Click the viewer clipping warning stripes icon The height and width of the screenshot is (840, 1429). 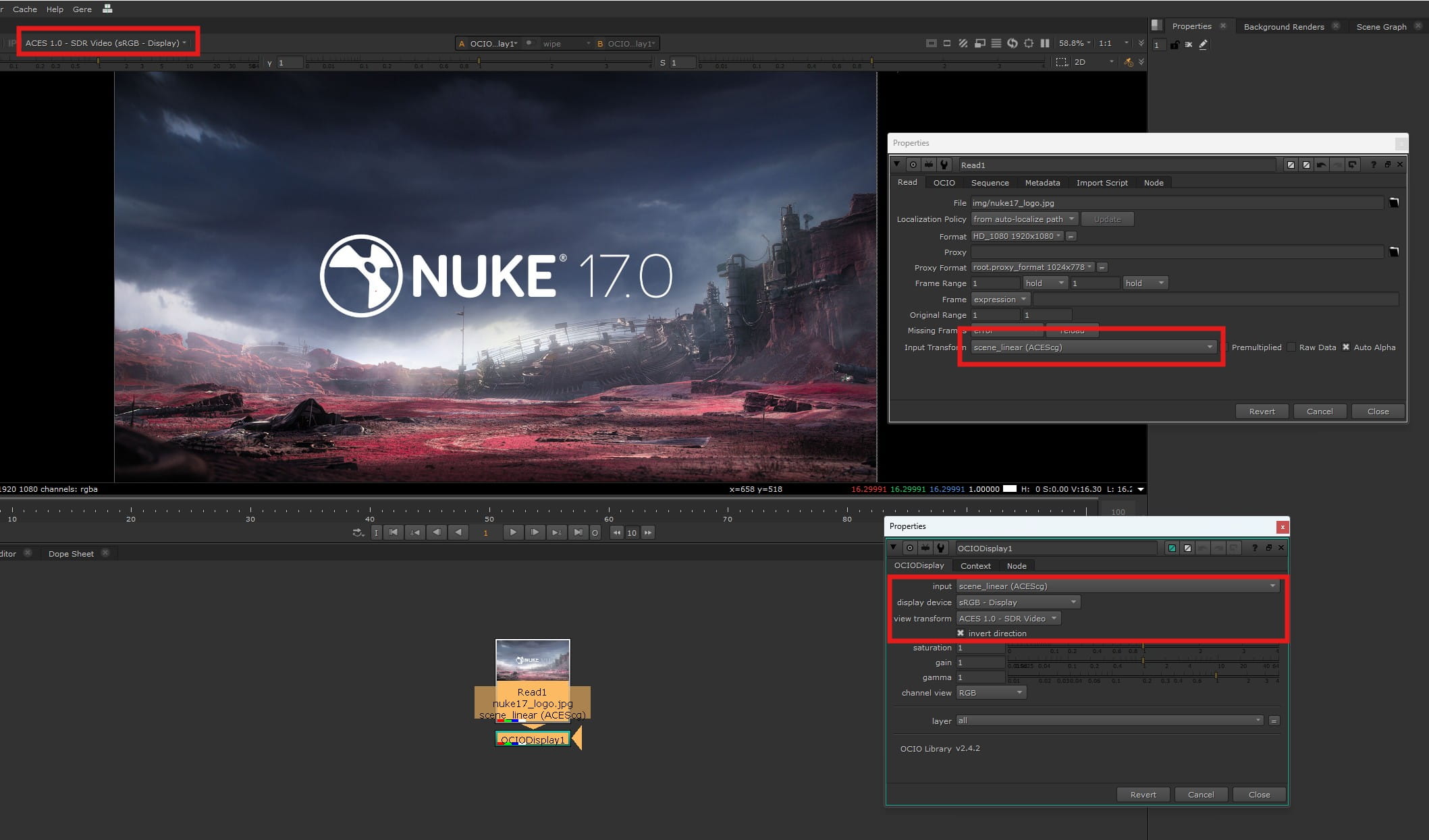(963, 43)
